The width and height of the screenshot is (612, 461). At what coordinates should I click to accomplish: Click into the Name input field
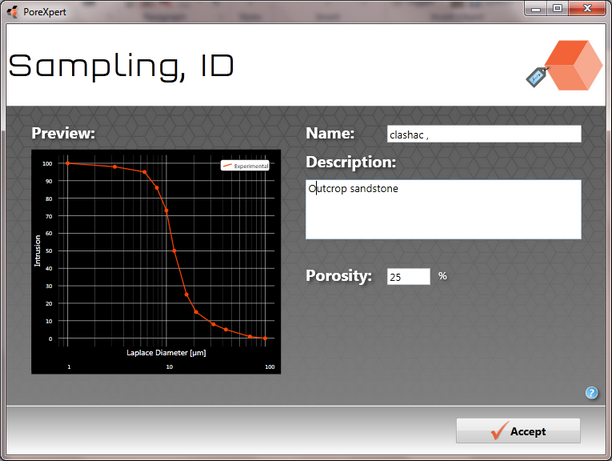point(484,134)
